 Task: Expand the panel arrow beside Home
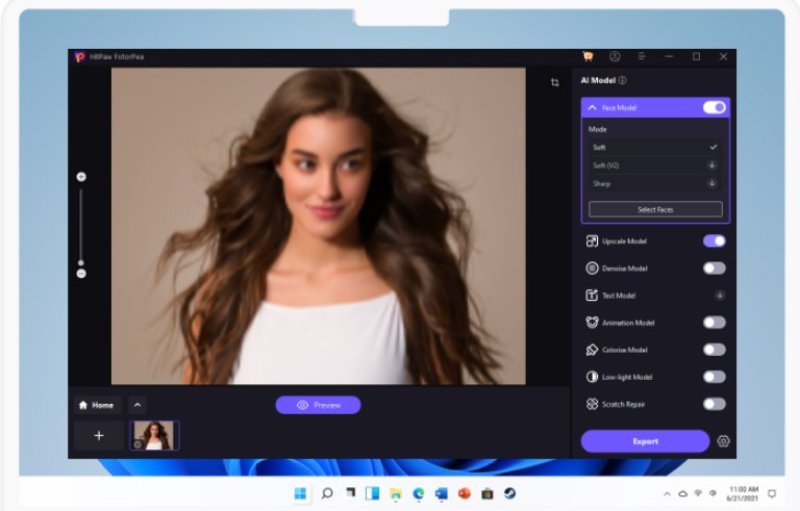tap(137, 405)
